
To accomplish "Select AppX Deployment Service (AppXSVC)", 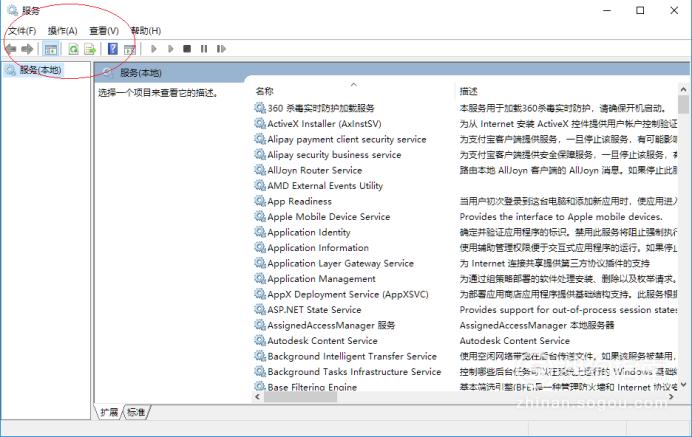I will tap(348, 294).
